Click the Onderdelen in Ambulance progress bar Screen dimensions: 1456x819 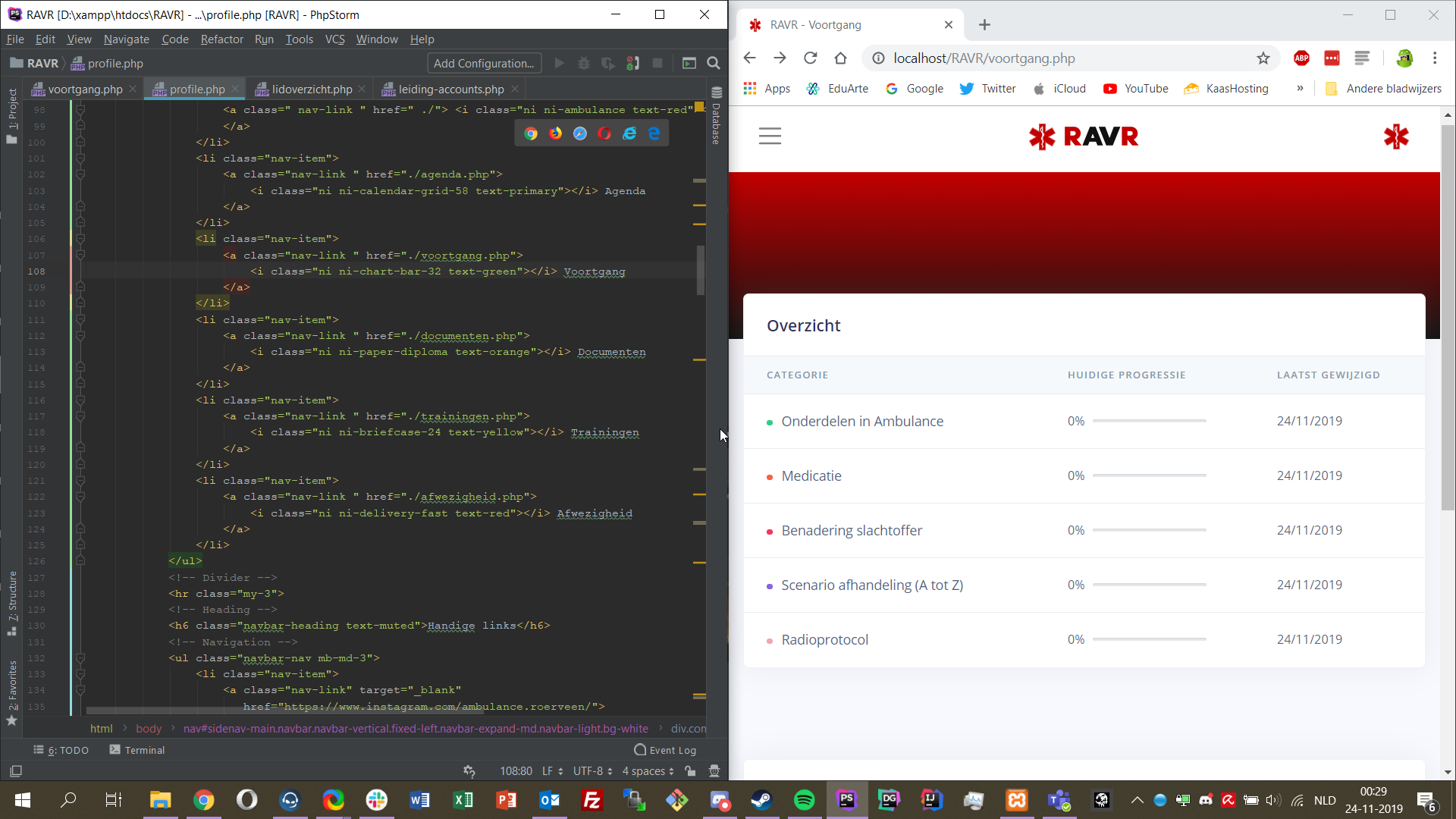click(1149, 421)
